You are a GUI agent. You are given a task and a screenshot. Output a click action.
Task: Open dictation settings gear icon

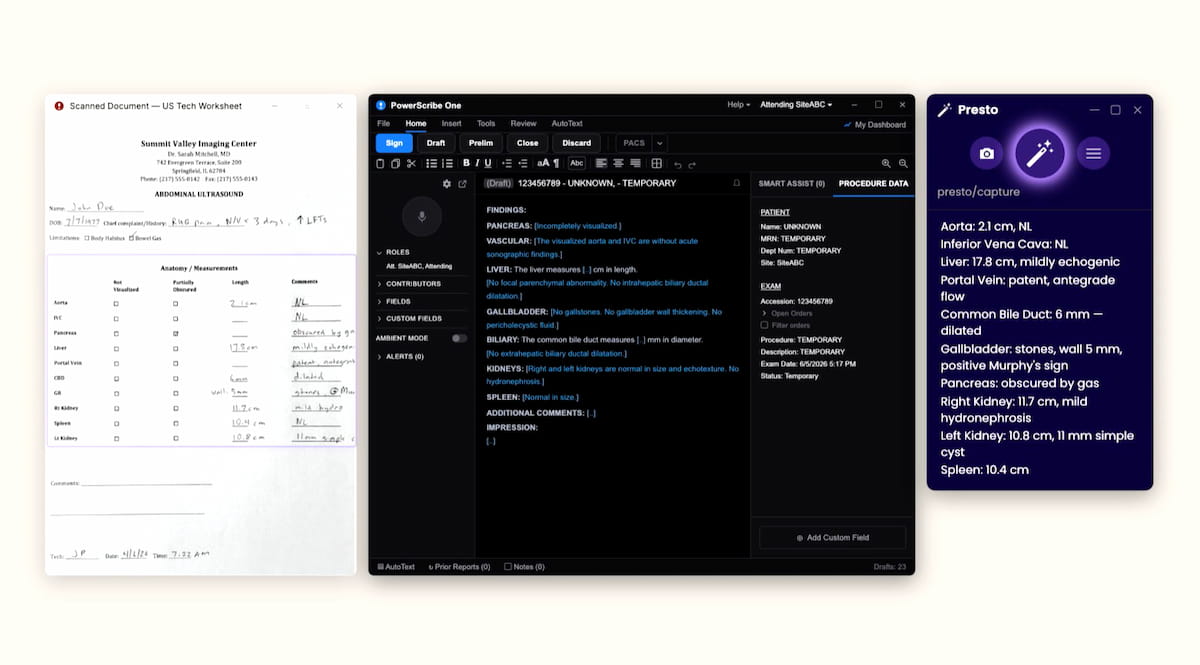[447, 184]
